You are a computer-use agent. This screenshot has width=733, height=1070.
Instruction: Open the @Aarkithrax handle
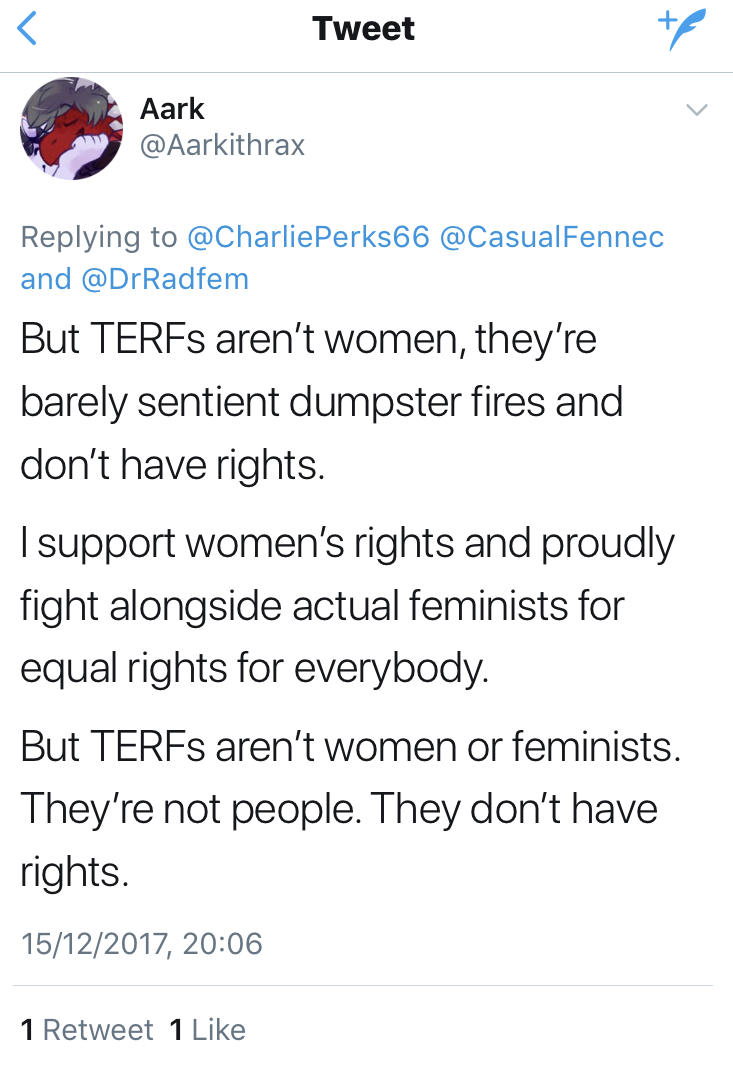222,145
